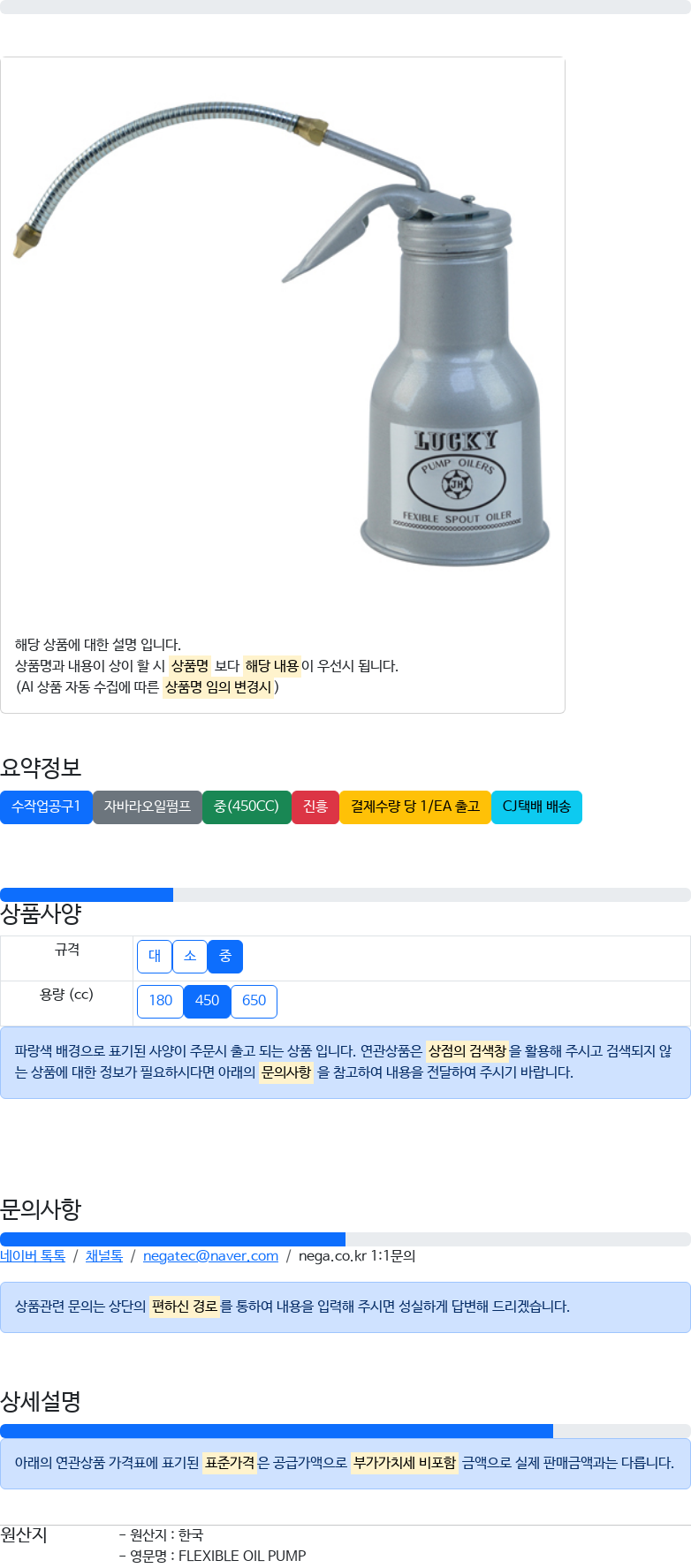Click the 상세설명 progress bar
Image resolution: width=691 pixels, height=1568 pixels.
[345, 1431]
